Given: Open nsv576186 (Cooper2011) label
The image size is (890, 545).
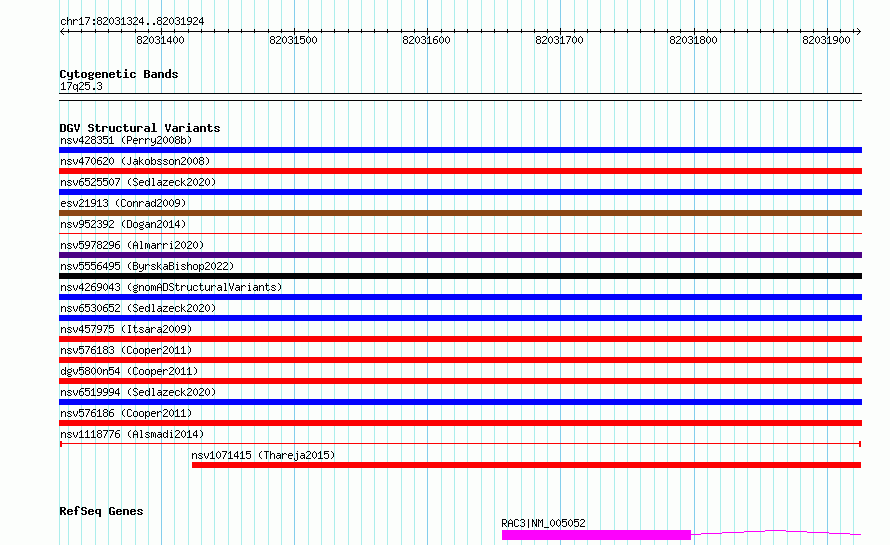Looking at the screenshot, I should [126, 413].
